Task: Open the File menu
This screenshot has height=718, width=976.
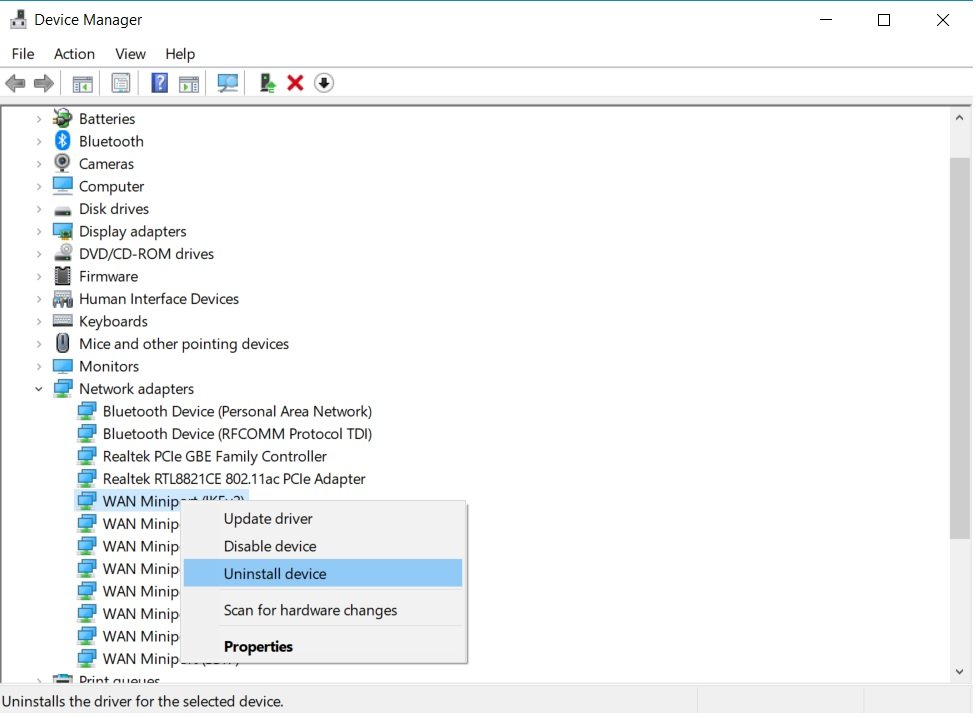Action: 23,54
